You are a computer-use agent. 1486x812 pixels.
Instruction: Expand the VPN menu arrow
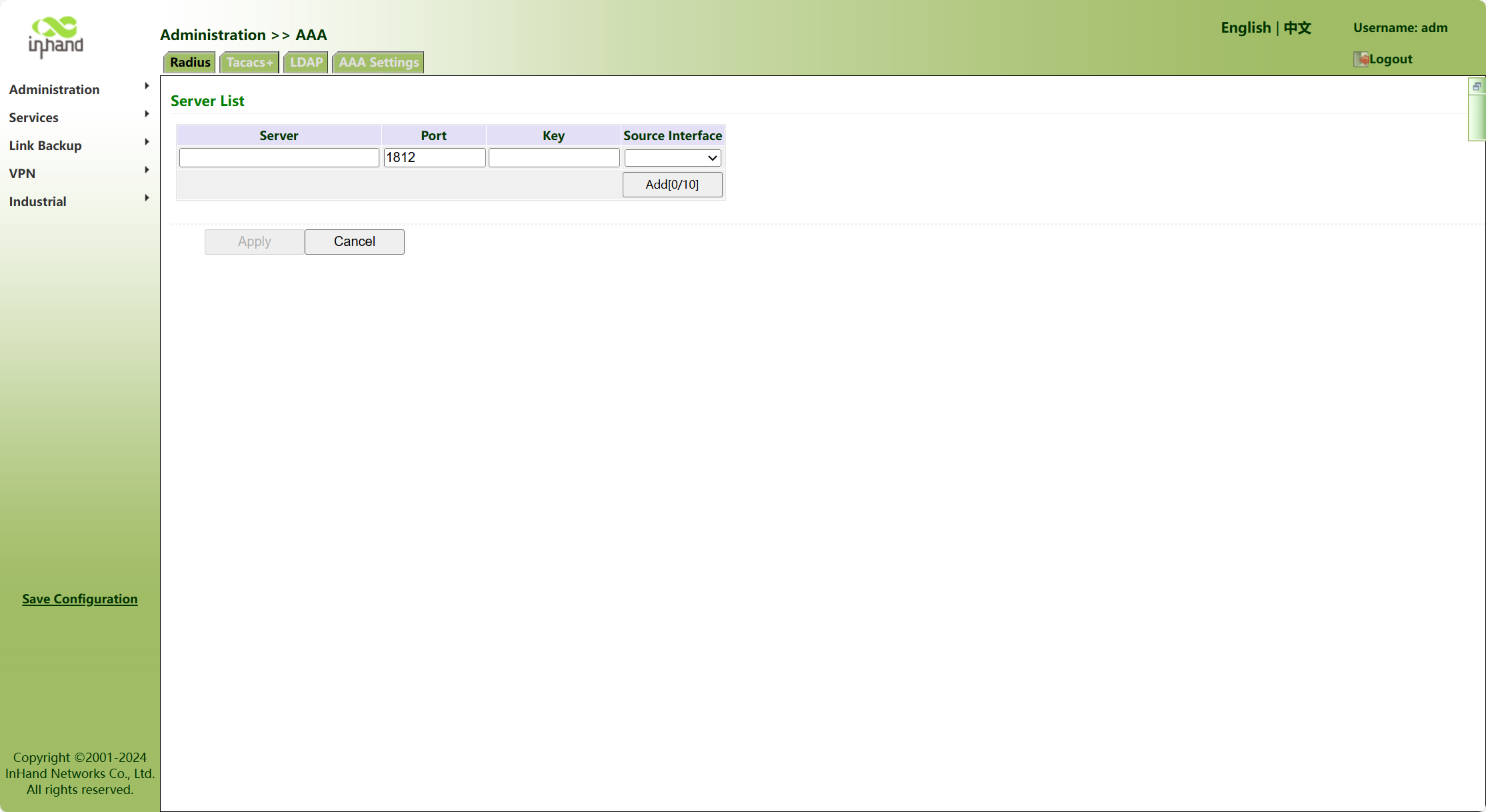pyautogui.click(x=147, y=170)
